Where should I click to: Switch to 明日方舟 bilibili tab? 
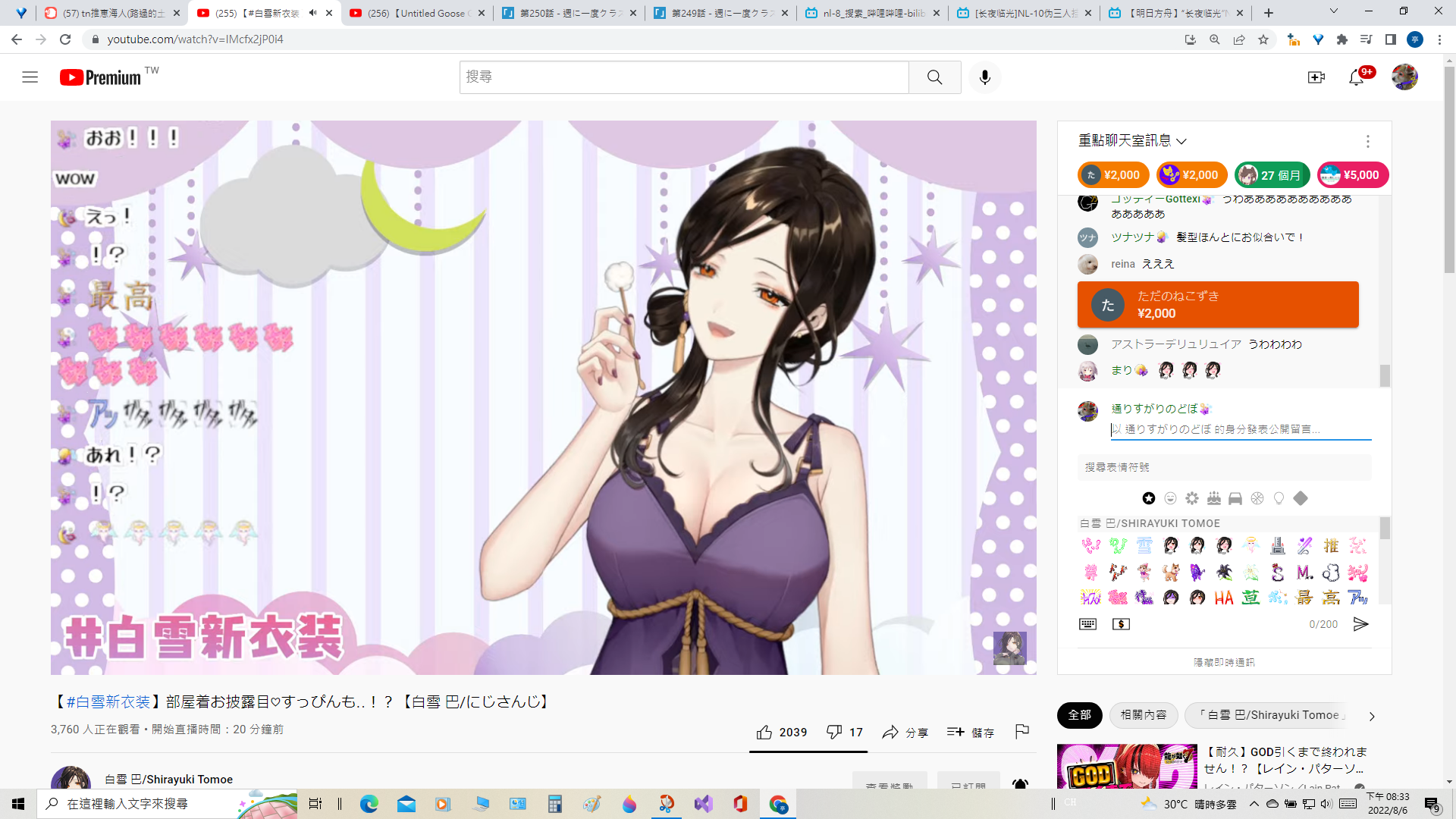tap(1176, 13)
